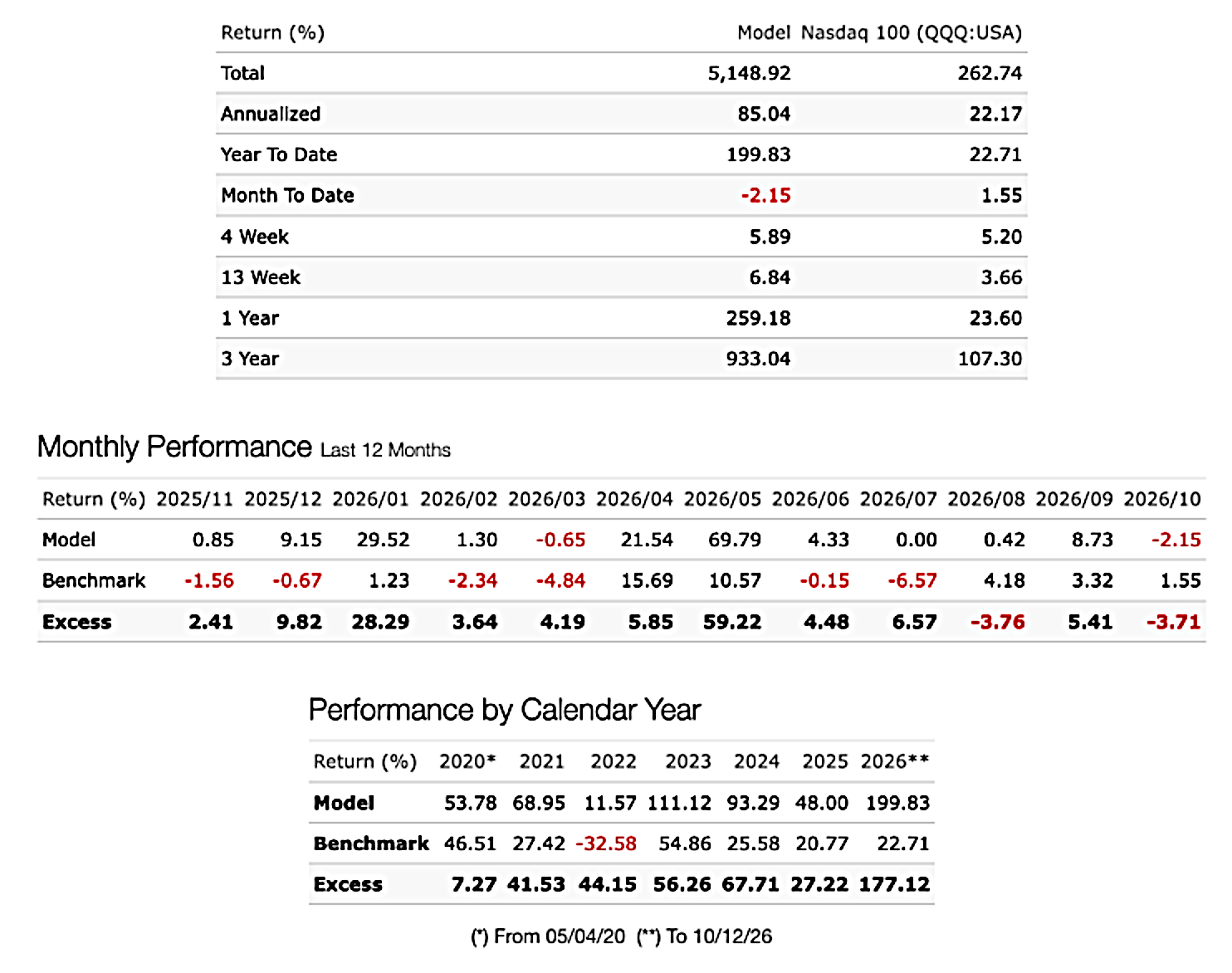Click the Total model return 5,148.92

[x=749, y=73]
